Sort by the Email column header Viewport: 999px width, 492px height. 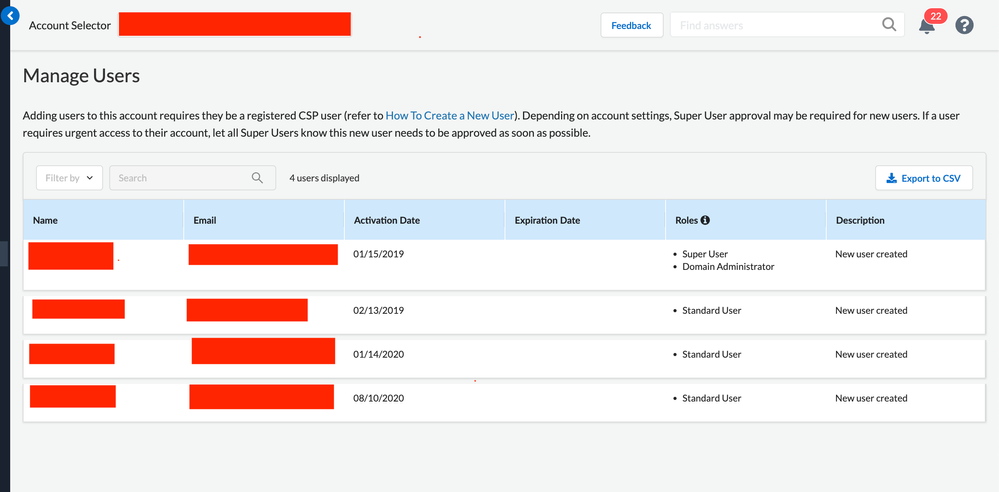pyautogui.click(x=205, y=220)
